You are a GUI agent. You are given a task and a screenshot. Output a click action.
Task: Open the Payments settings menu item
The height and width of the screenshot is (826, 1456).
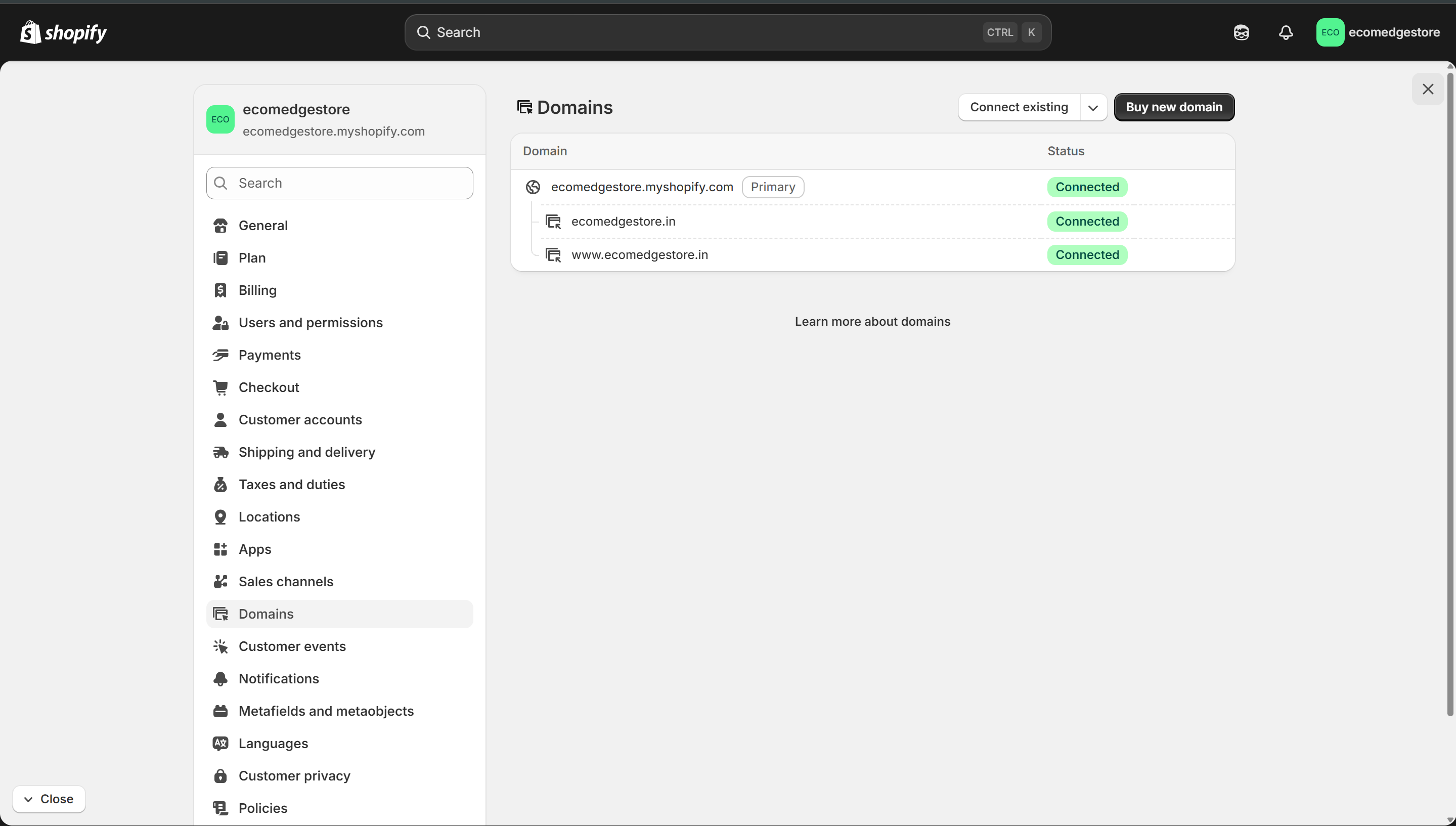point(270,355)
